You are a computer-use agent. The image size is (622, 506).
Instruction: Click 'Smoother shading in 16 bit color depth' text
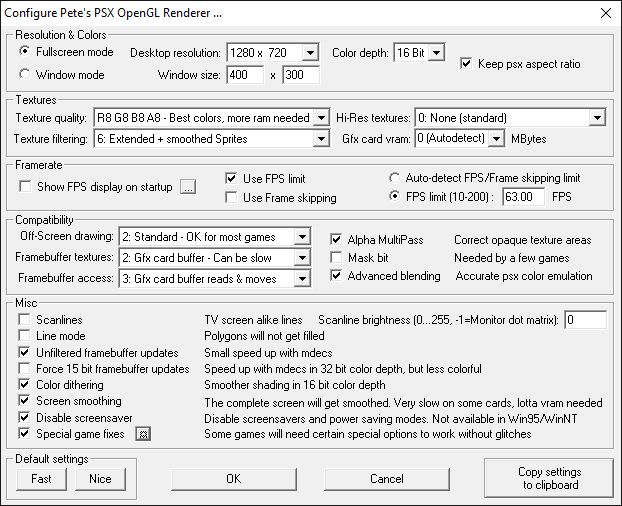coord(295,385)
